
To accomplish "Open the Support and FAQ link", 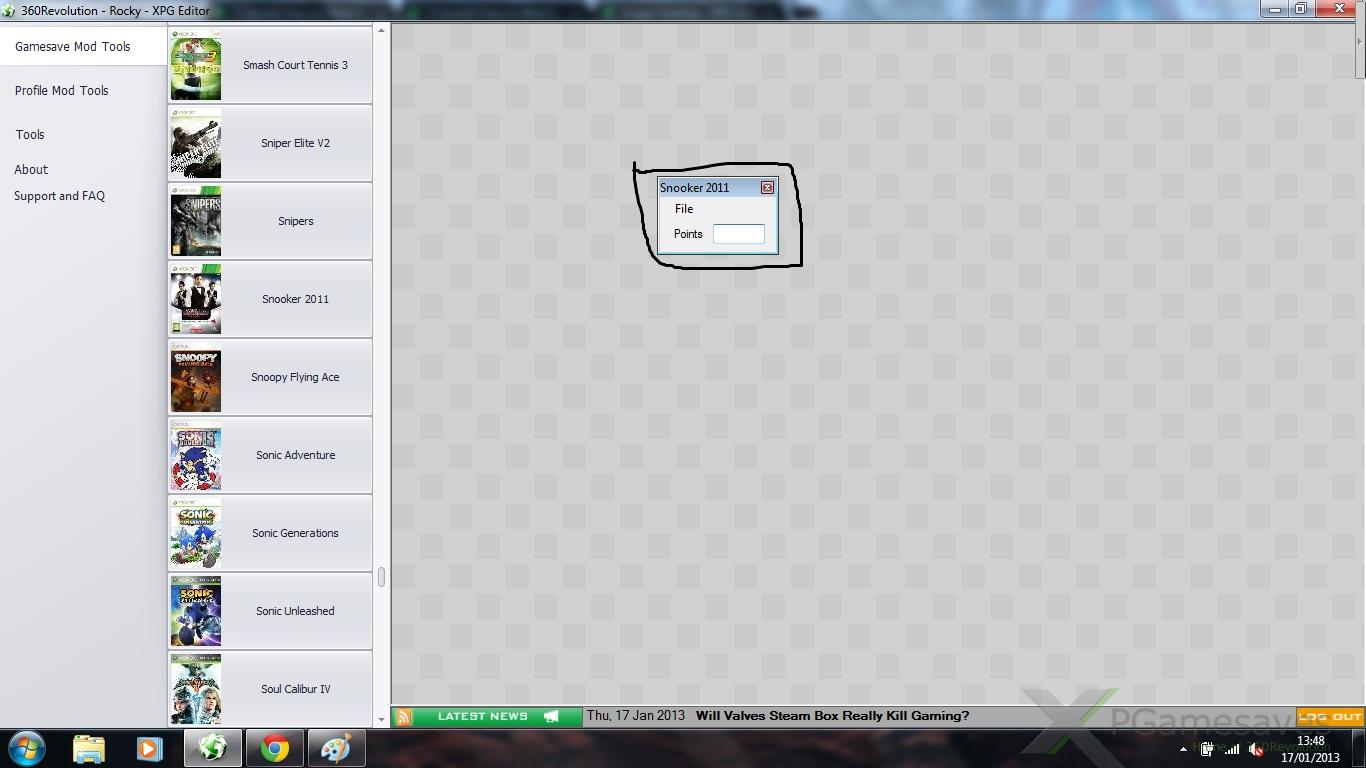I will click(59, 196).
